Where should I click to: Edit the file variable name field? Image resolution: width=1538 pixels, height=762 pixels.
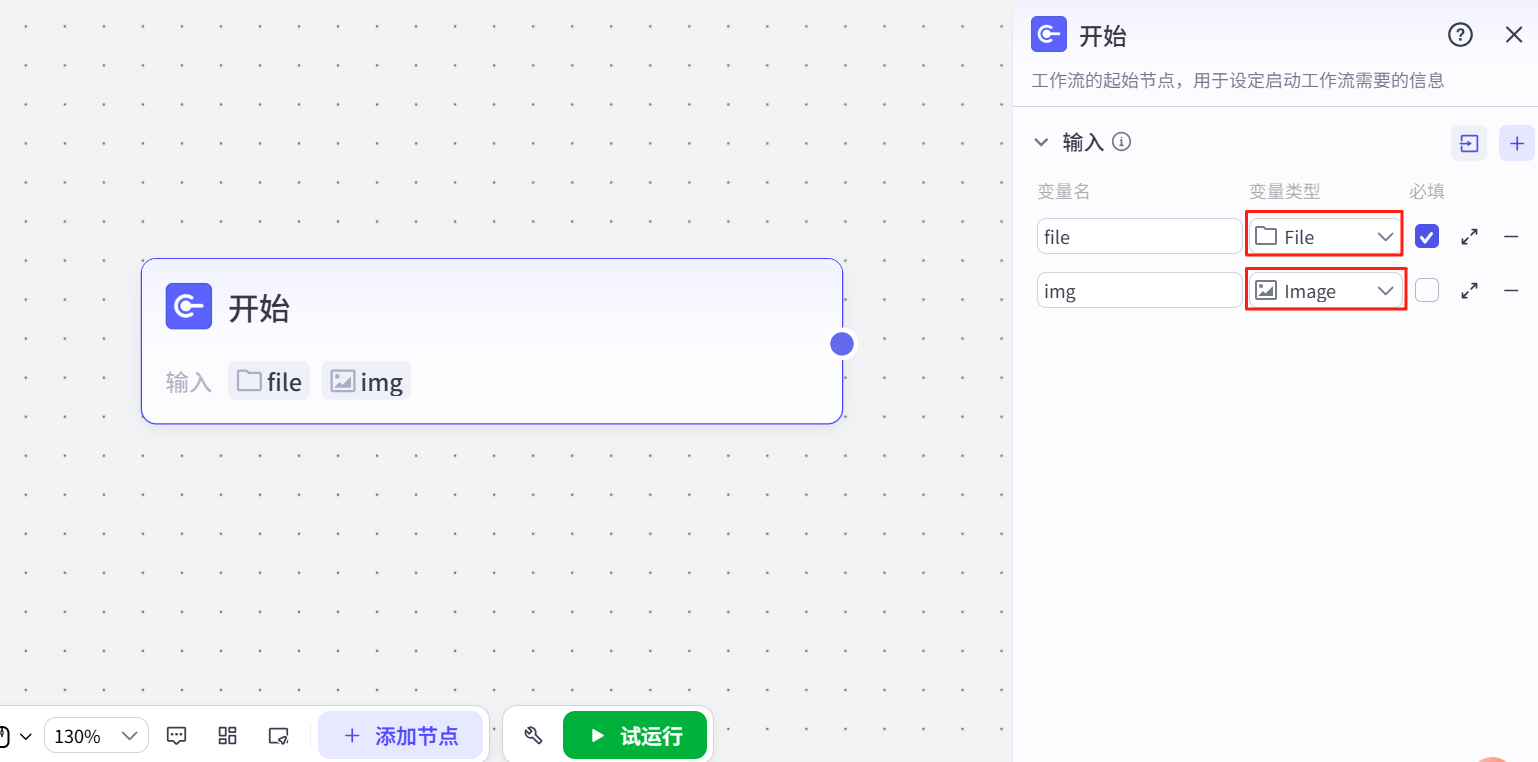point(1139,237)
